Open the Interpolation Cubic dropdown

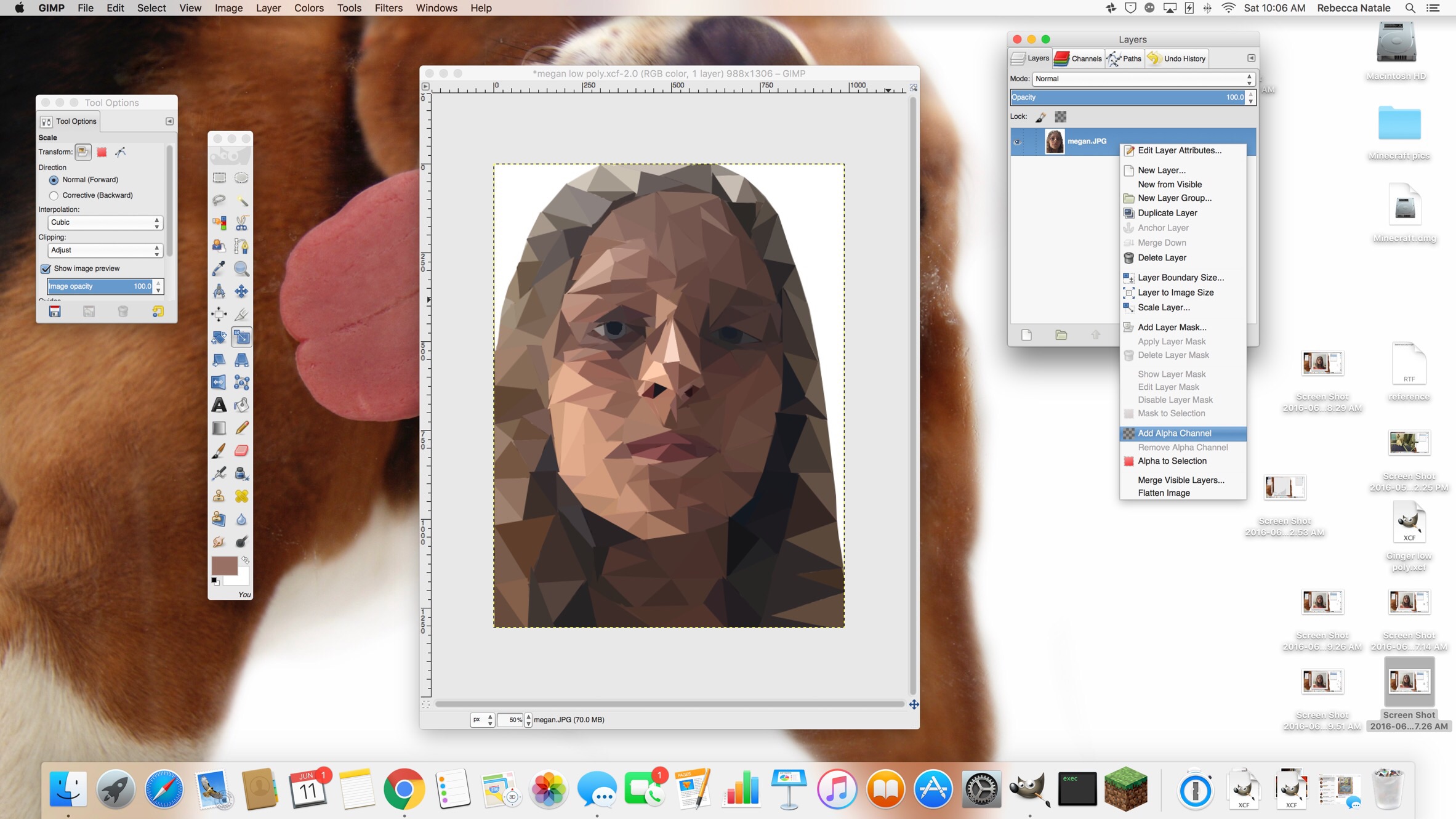click(105, 222)
